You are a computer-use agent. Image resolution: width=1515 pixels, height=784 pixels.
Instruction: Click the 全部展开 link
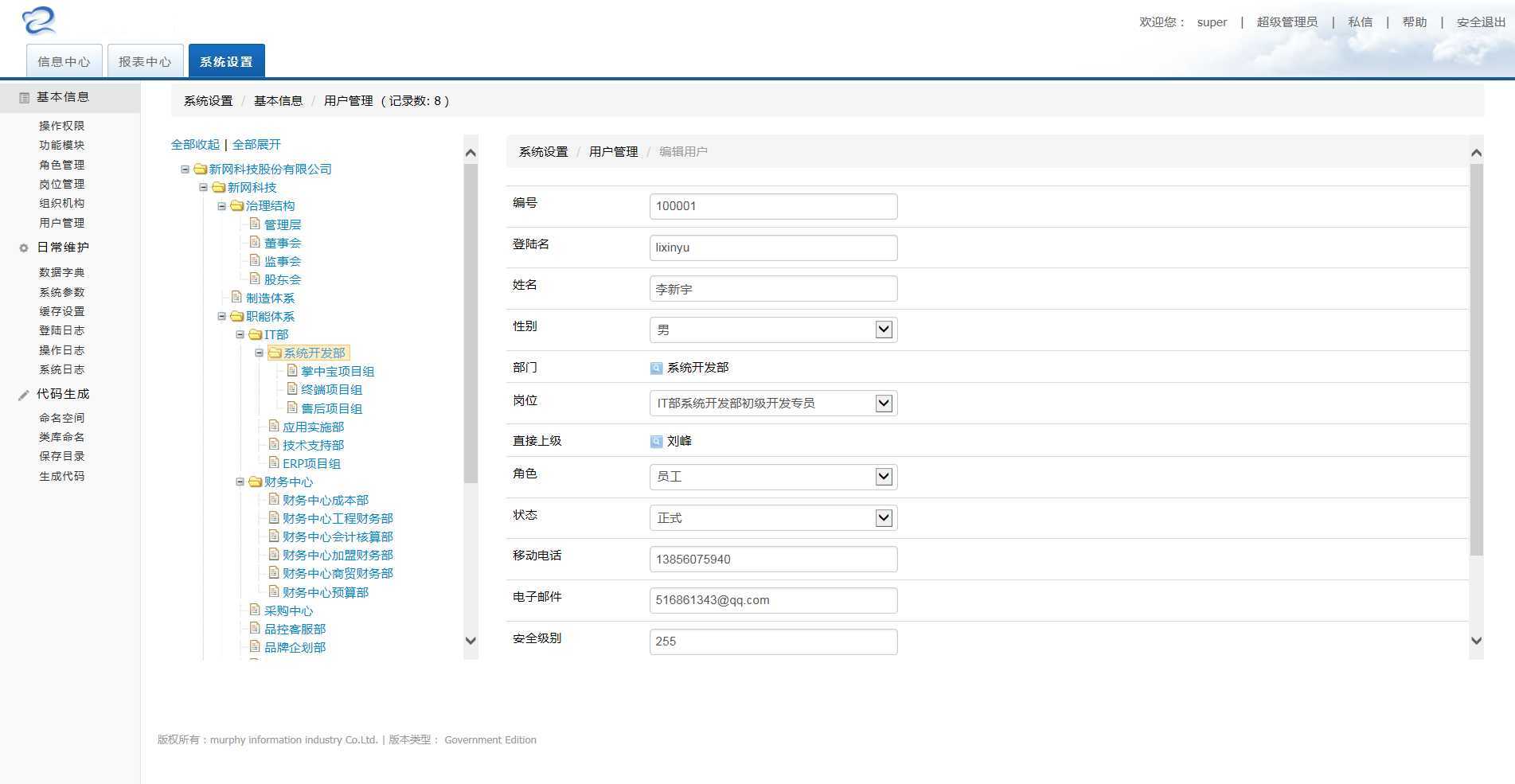256,144
